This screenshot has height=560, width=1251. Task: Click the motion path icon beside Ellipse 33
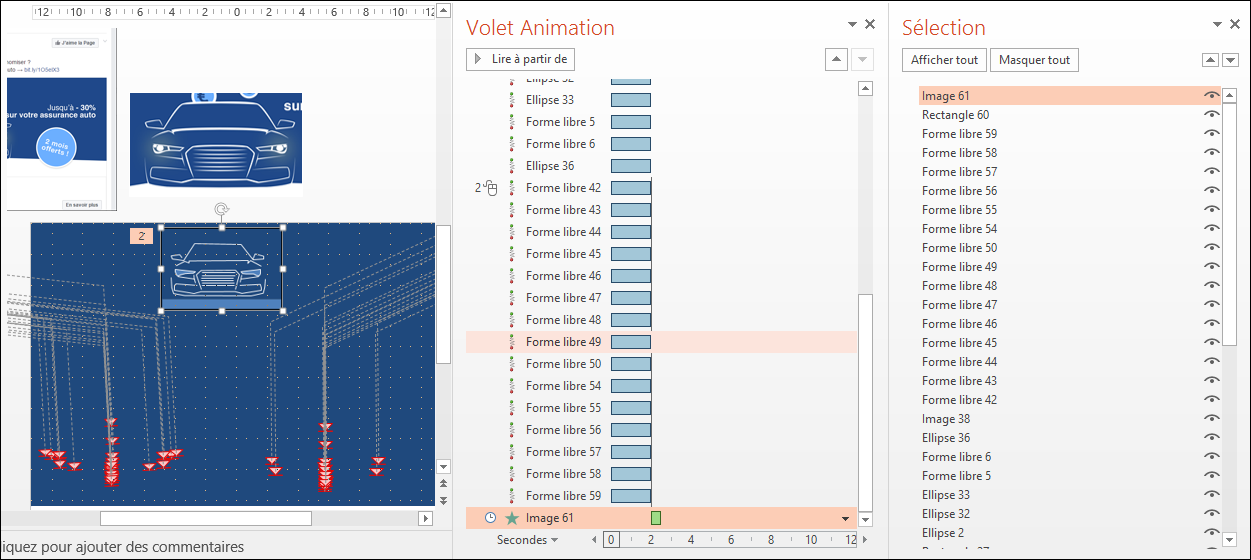[x=512, y=100]
